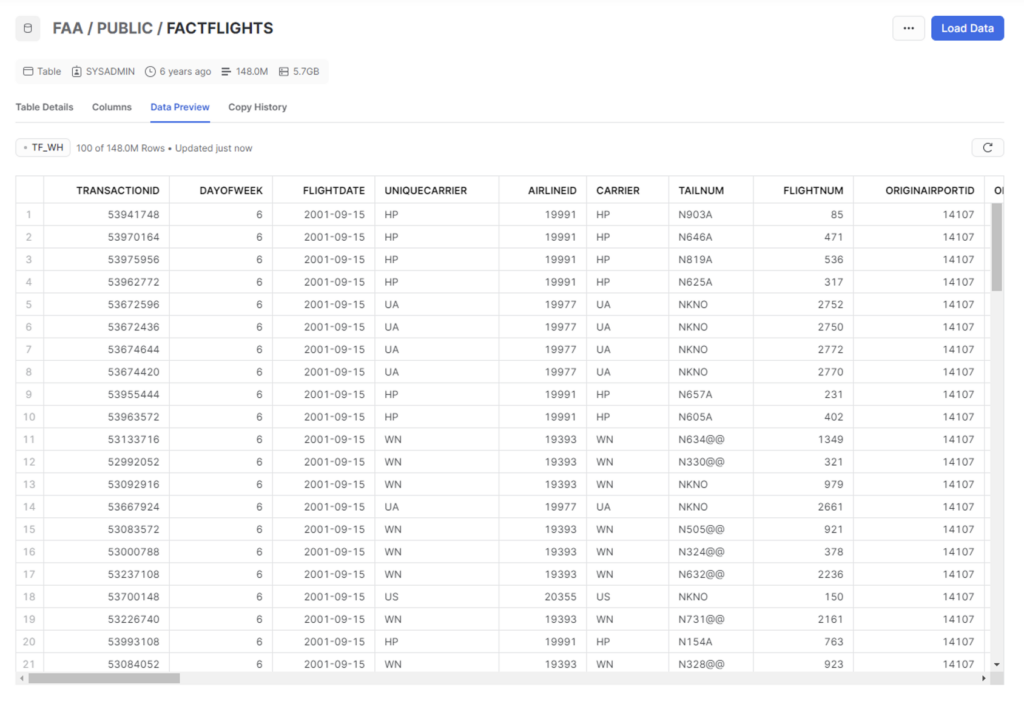Navigate to the FAA database via breadcrumb
Image resolution: width=1024 pixels, height=701 pixels.
tap(68, 28)
